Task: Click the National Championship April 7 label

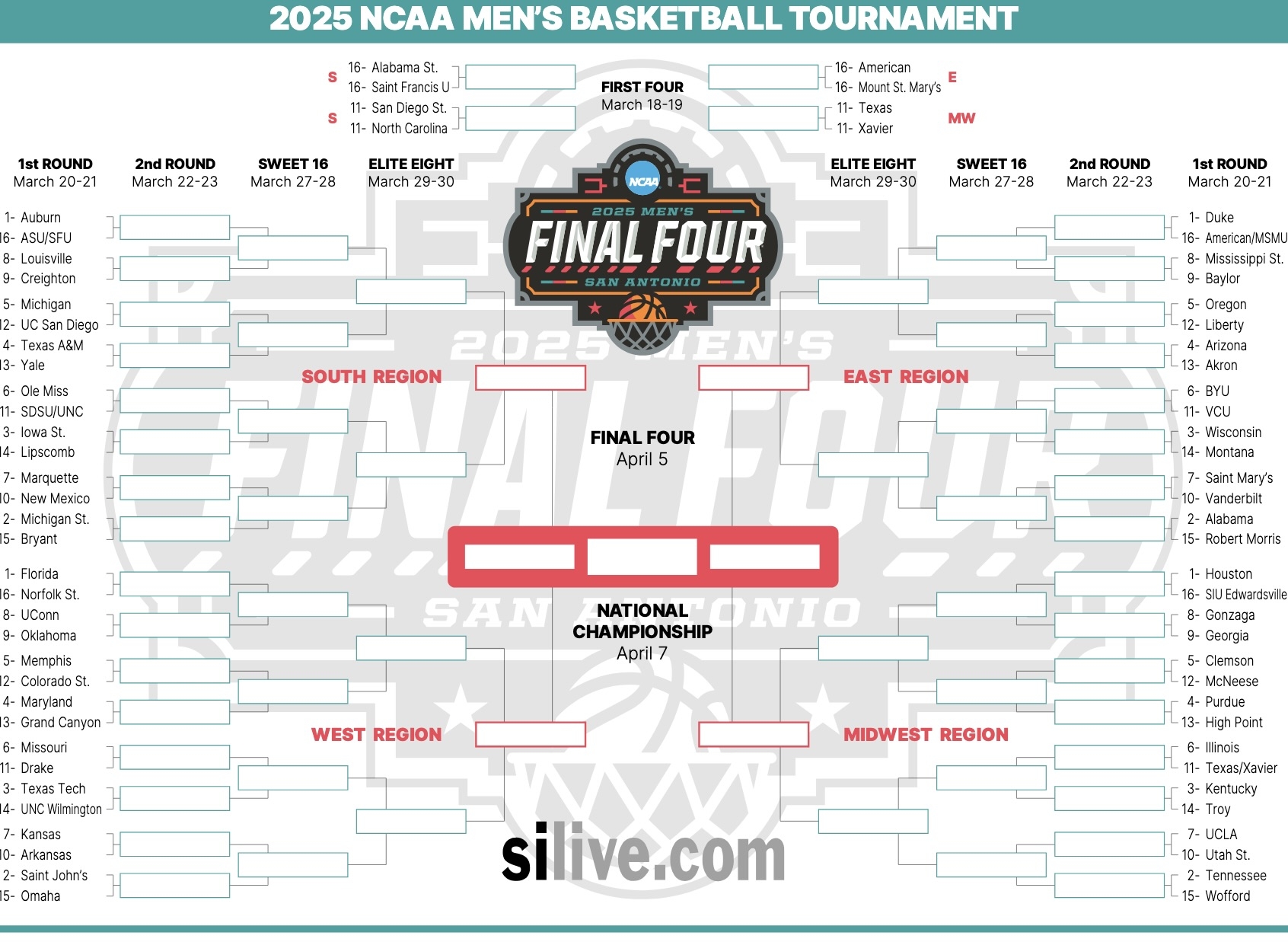Action: pyautogui.click(x=642, y=631)
